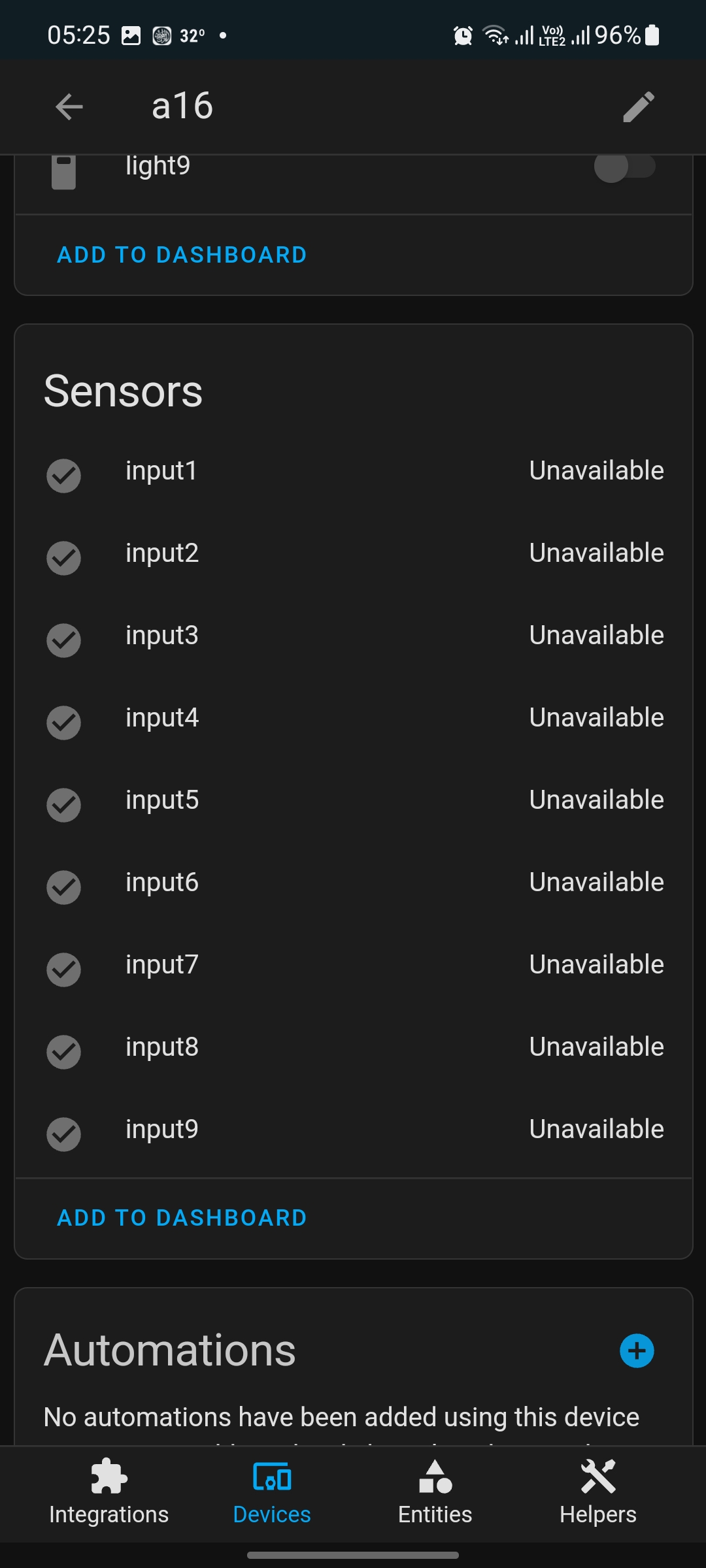Screen dimensions: 706x1568
Task: Tap the alarm clock status icon
Action: tap(463, 35)
